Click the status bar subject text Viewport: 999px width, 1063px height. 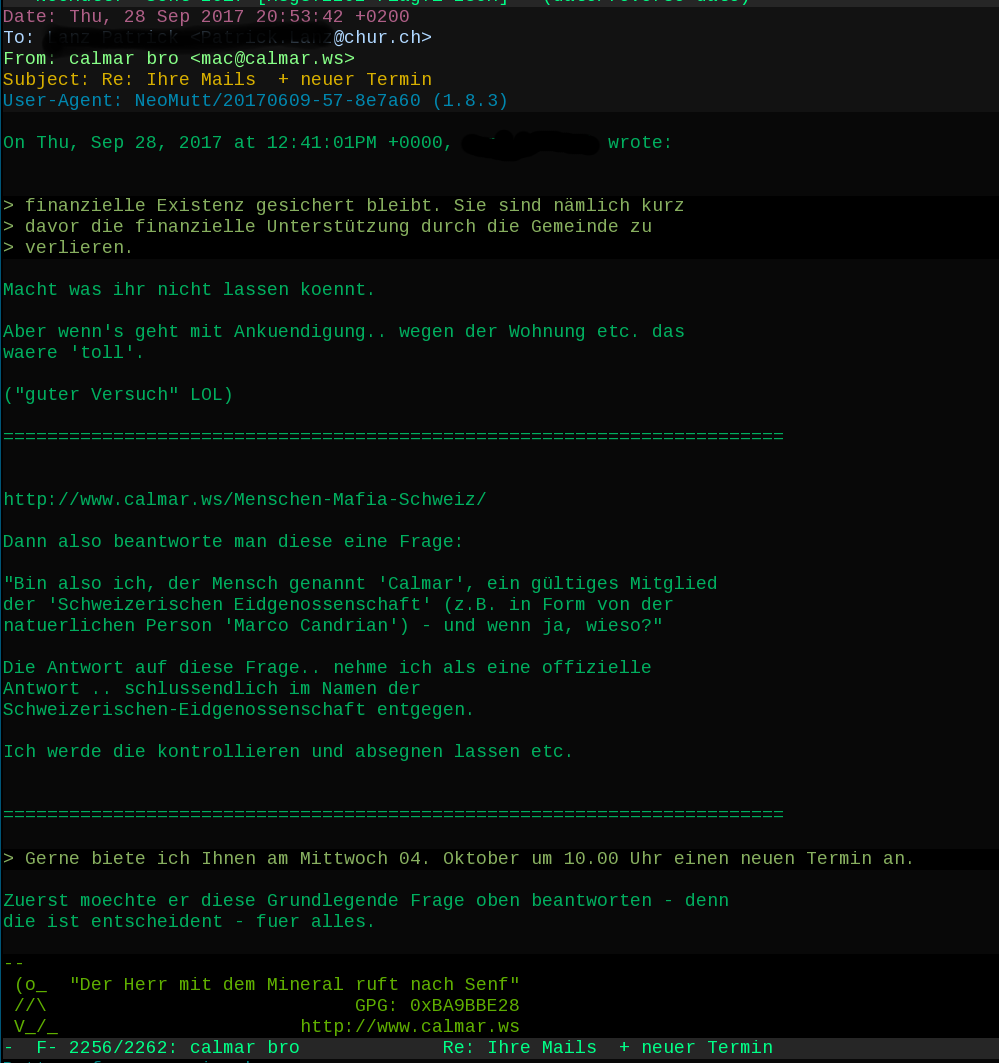(x=607, y=1047)
